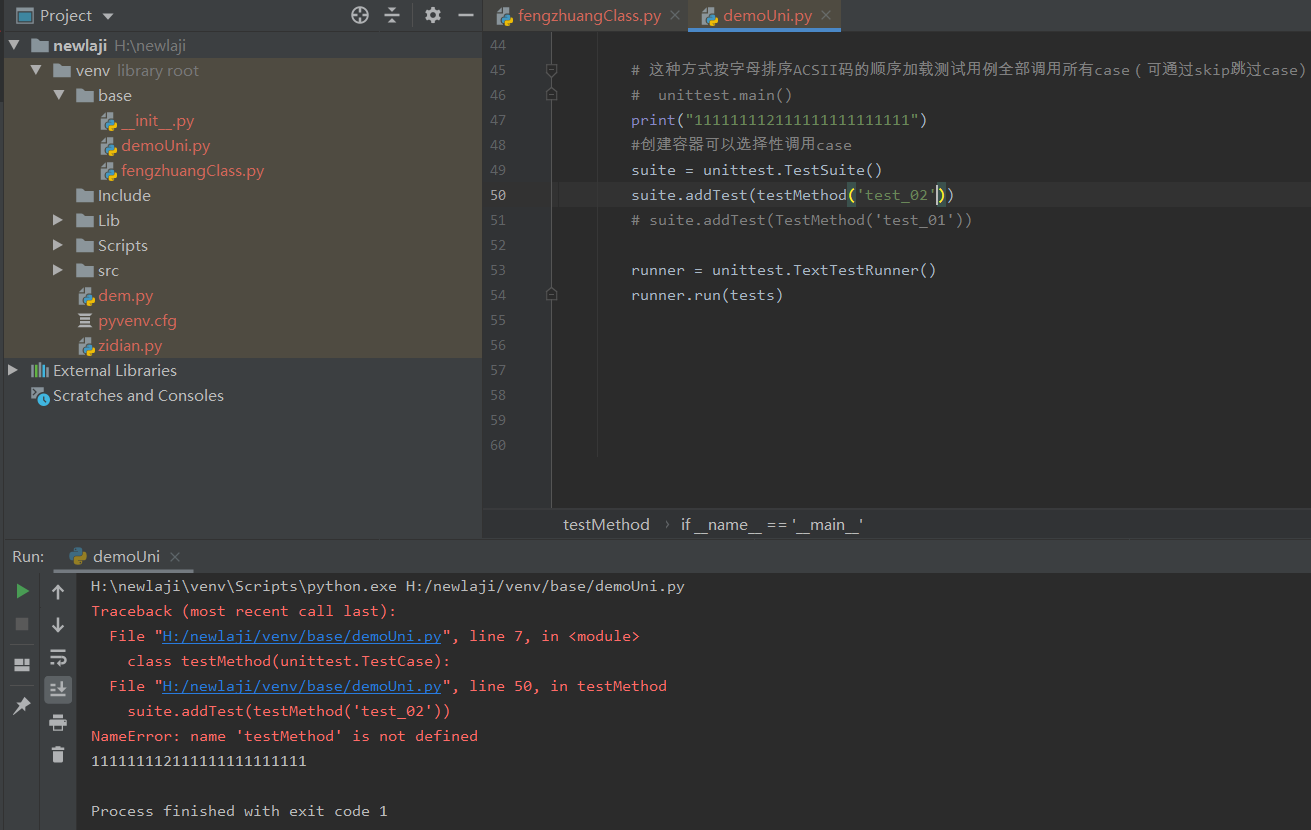This screenshot has width=1311, height=830.
Task: Close the fengzhuangClass.py tab
Action: 674,16
